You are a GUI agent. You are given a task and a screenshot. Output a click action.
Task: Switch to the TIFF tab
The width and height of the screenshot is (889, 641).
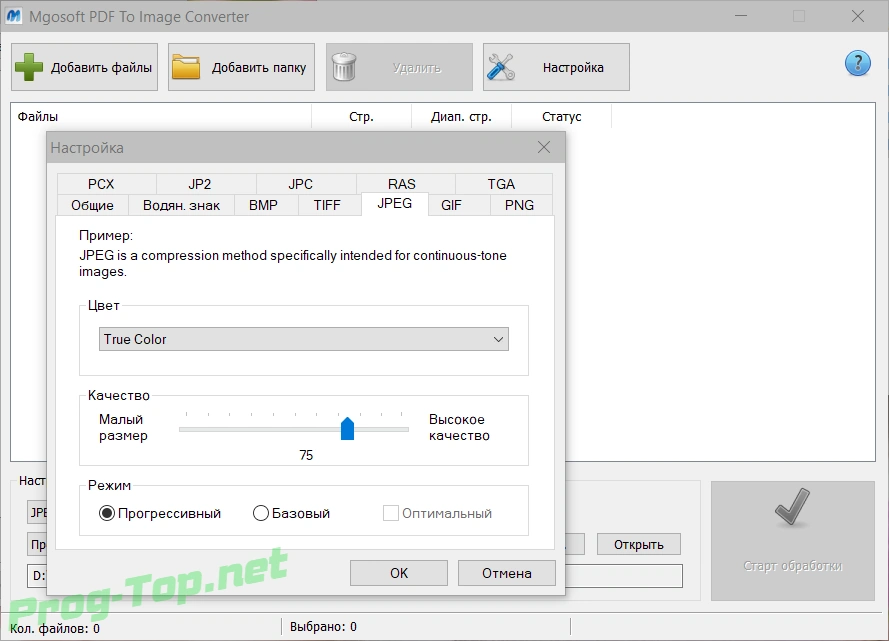pyautogui.click(x=327, y=205)
